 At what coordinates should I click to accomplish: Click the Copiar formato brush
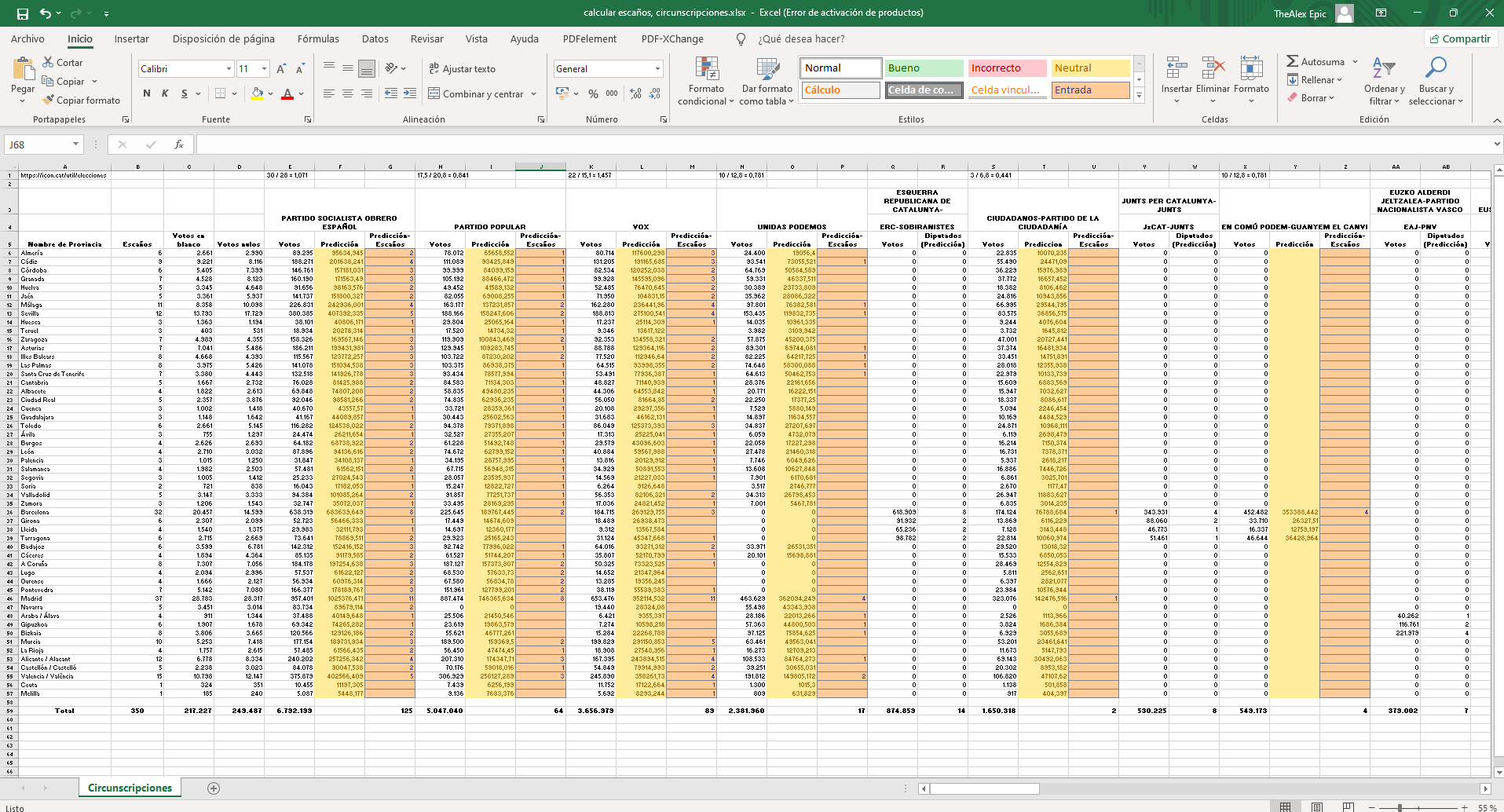tap(82, 100)
